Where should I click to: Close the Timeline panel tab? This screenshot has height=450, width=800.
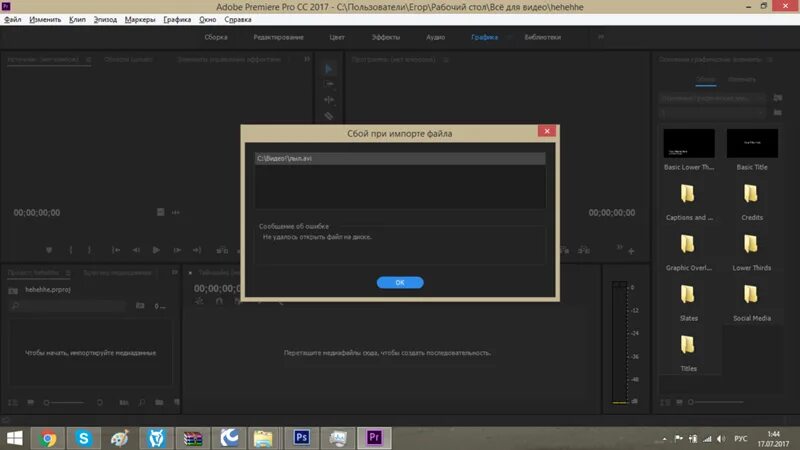click(x=190, y=273)
